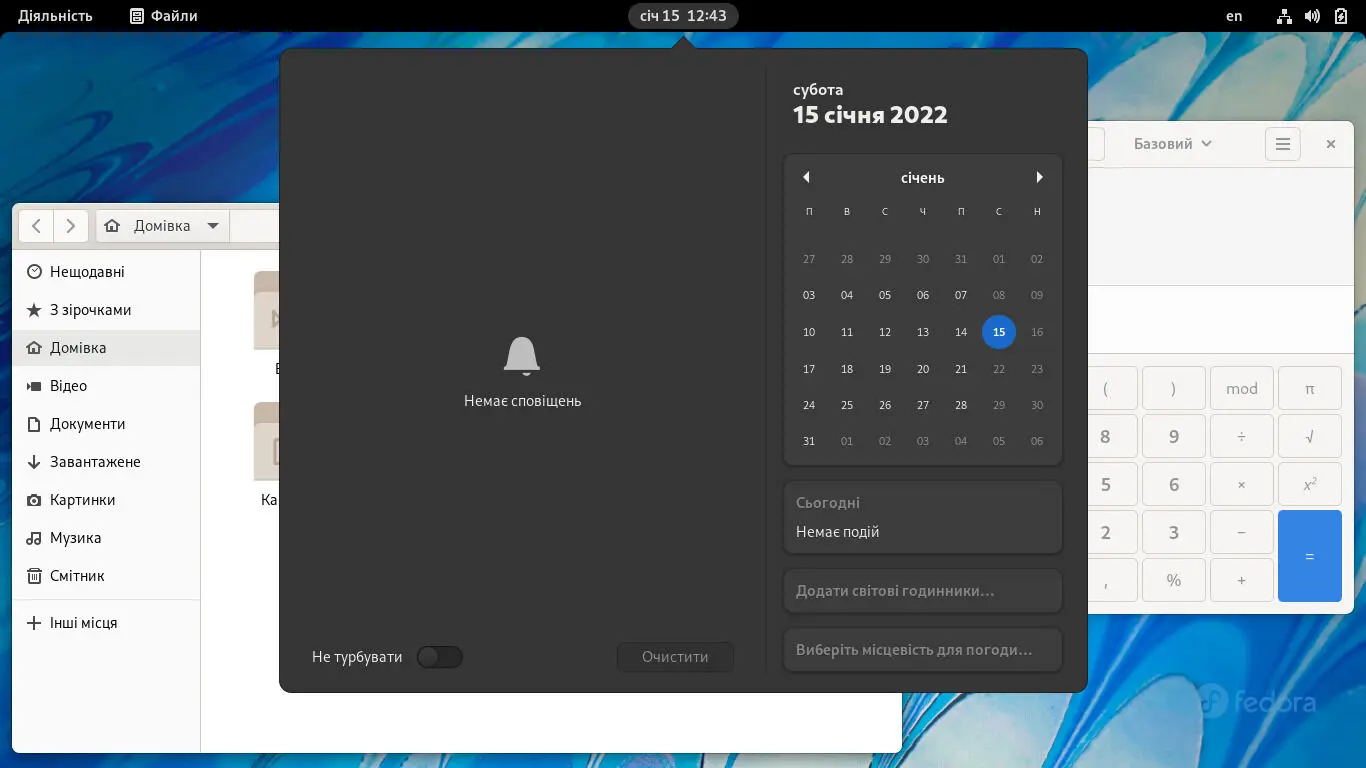Click the network status icon in top bar
The height and width of the screenshot is (768, 1366).
[x=1285, y=16]
